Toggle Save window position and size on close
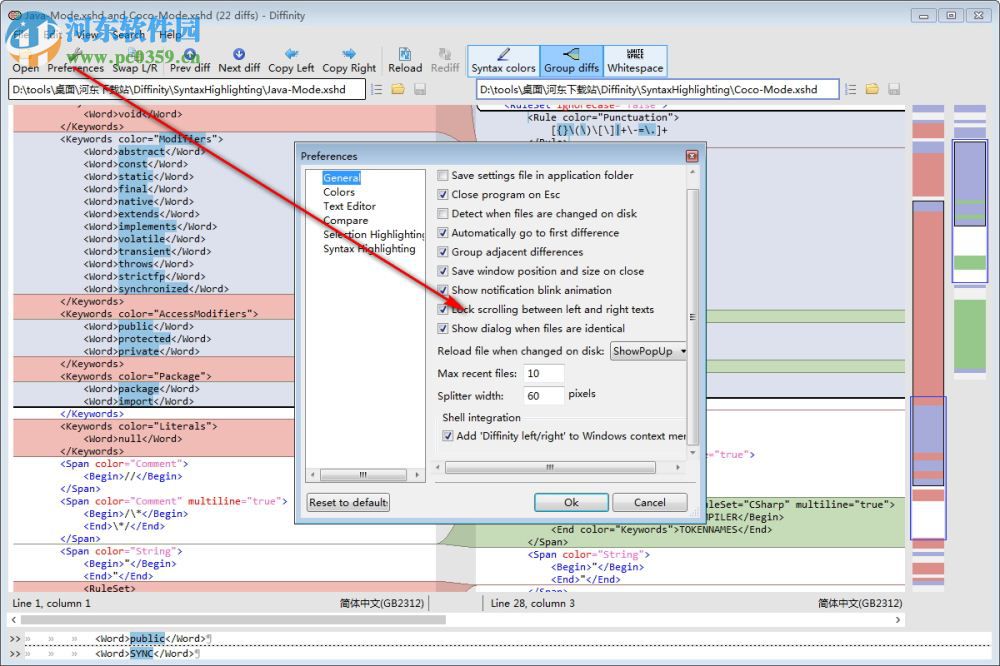Screen dimensions: 1000x666 443,270
